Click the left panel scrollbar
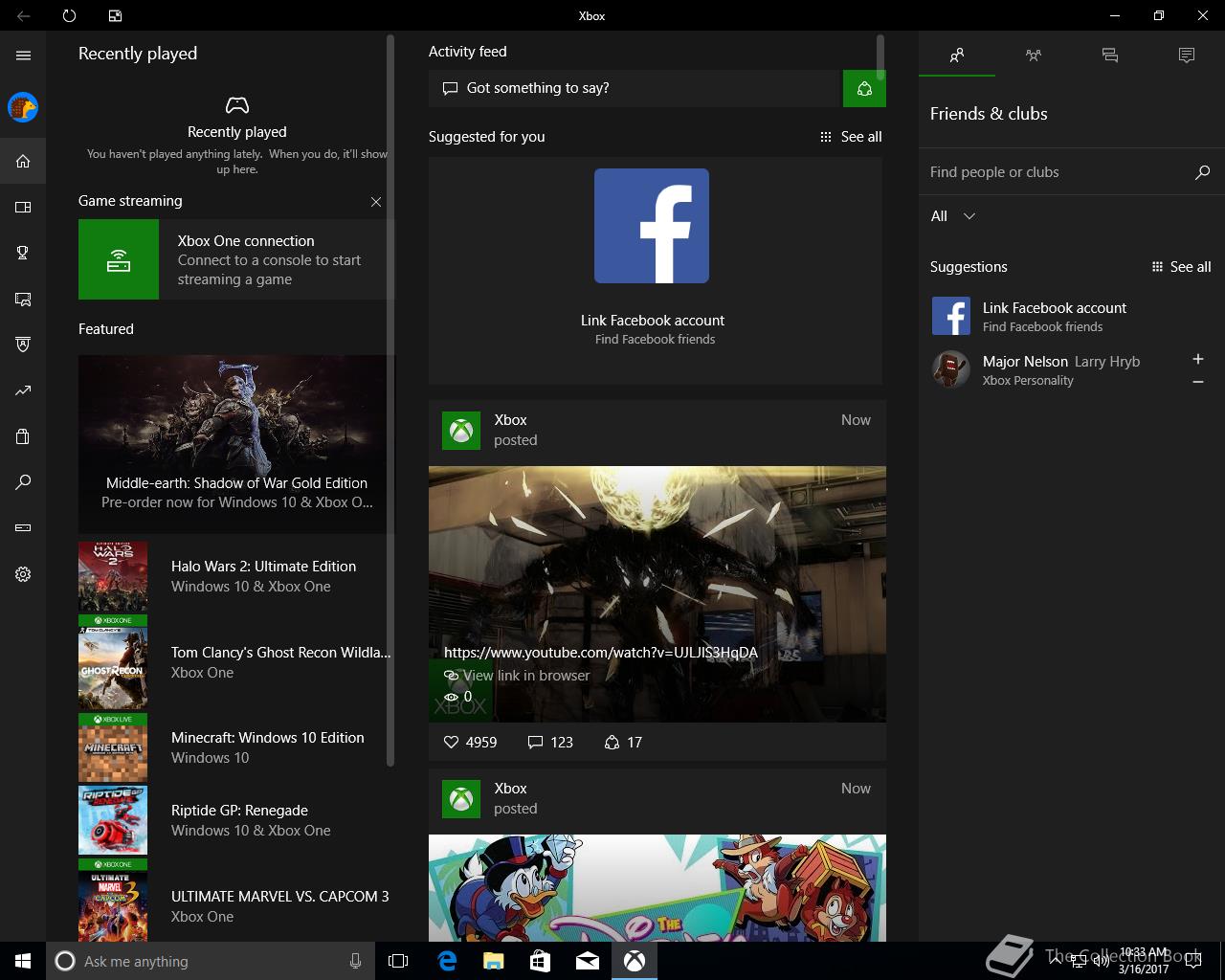This screenshot has height=980, width=1225. tap(390, 400)
